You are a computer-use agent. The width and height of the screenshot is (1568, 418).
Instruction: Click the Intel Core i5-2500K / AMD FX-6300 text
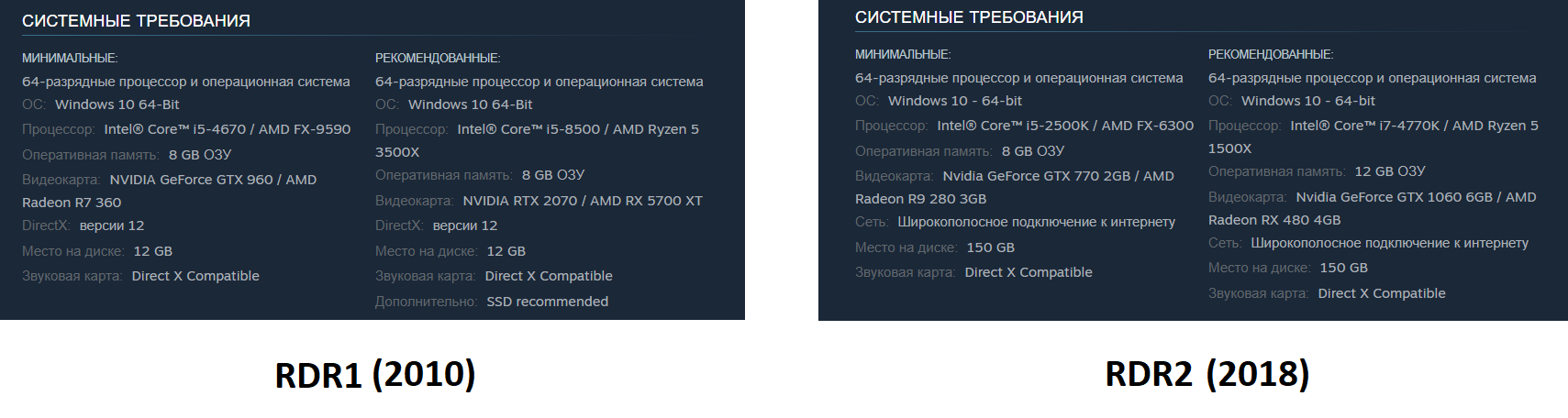tap(1064, 126)
